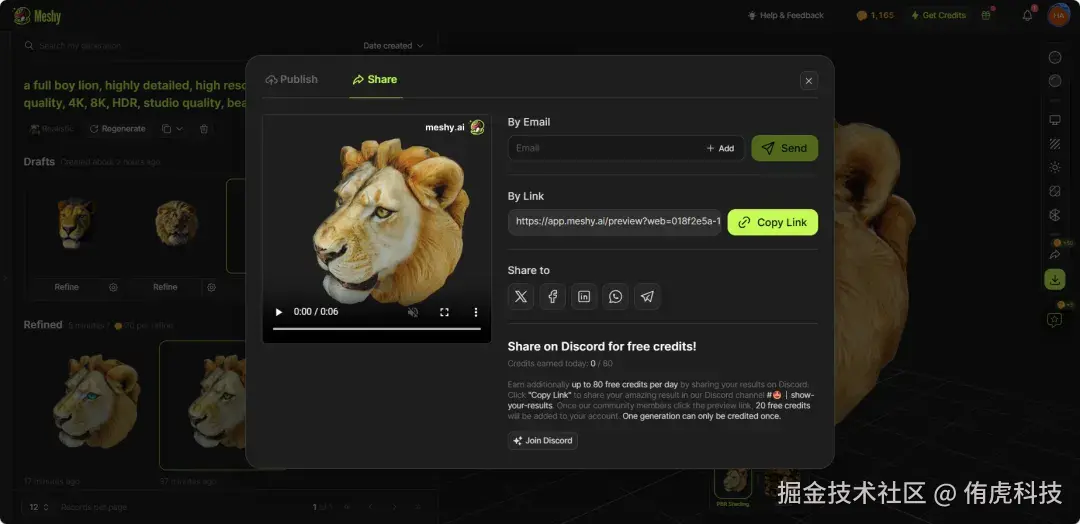View the 1,165 credits balance
This screenshot has width=1080, height=524.
tap(875, 15)
